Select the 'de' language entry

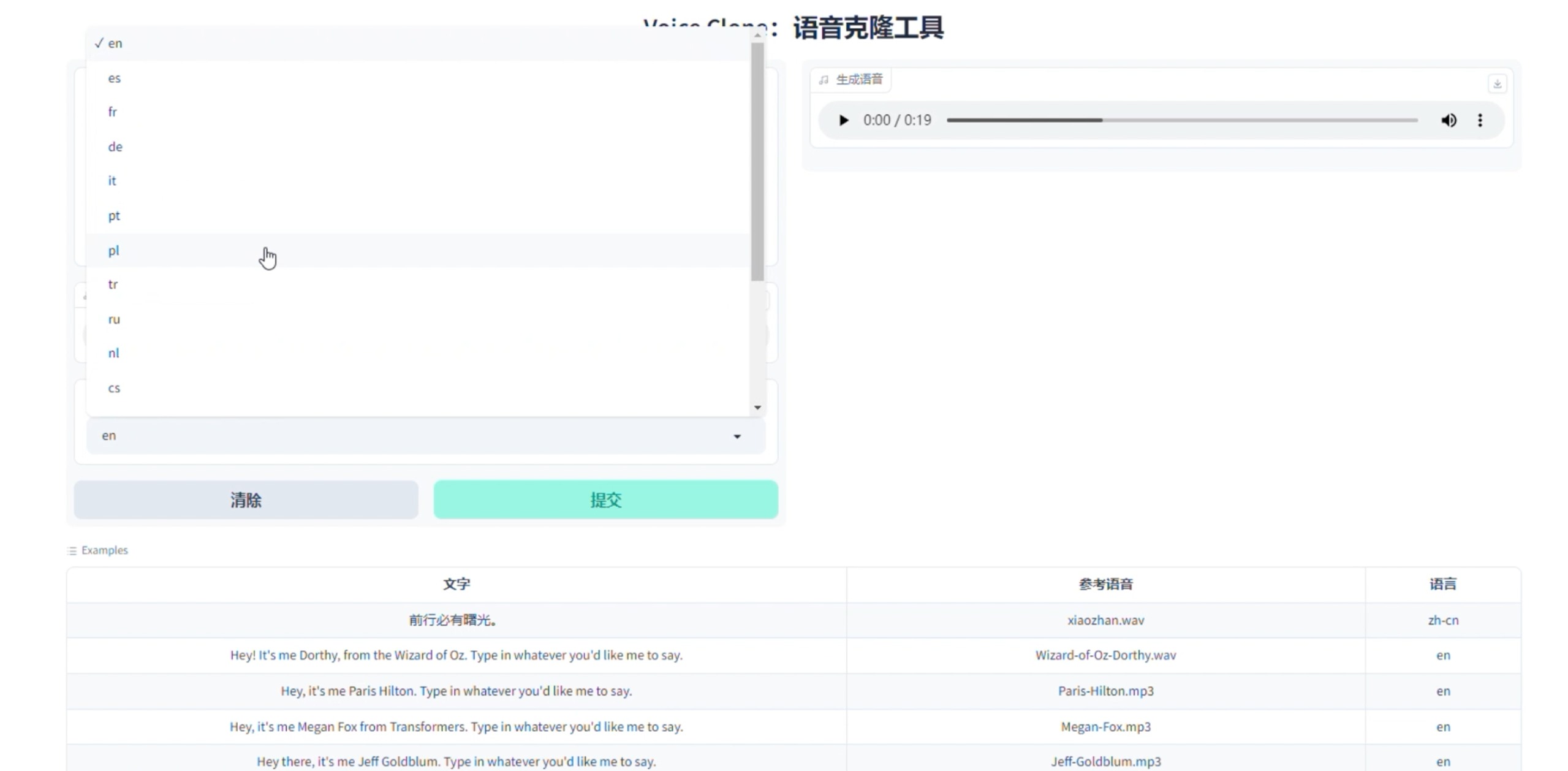(x=115, y=147)
